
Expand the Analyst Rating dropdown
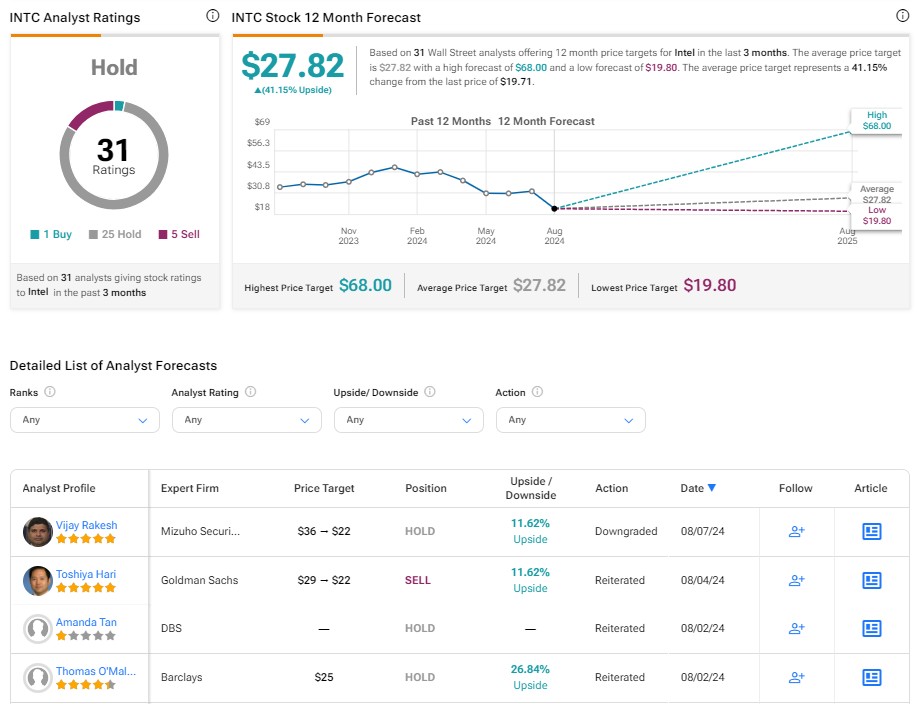247,420
